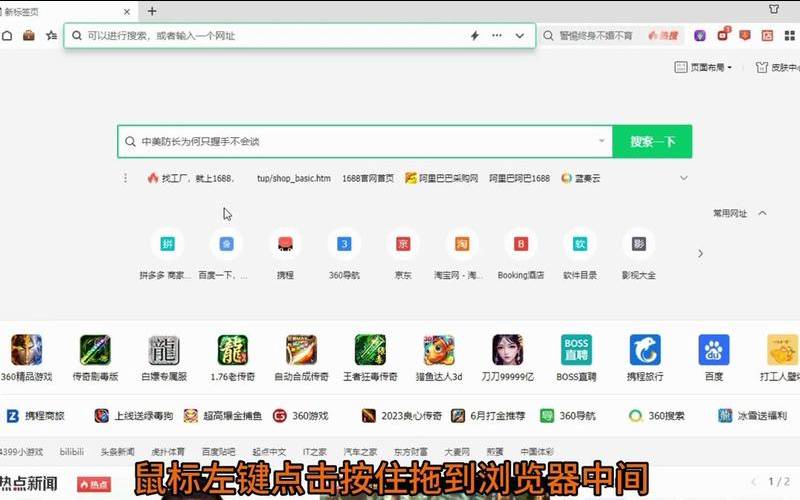
Task: Click the main search input field
Action: (x=365, y=141)
